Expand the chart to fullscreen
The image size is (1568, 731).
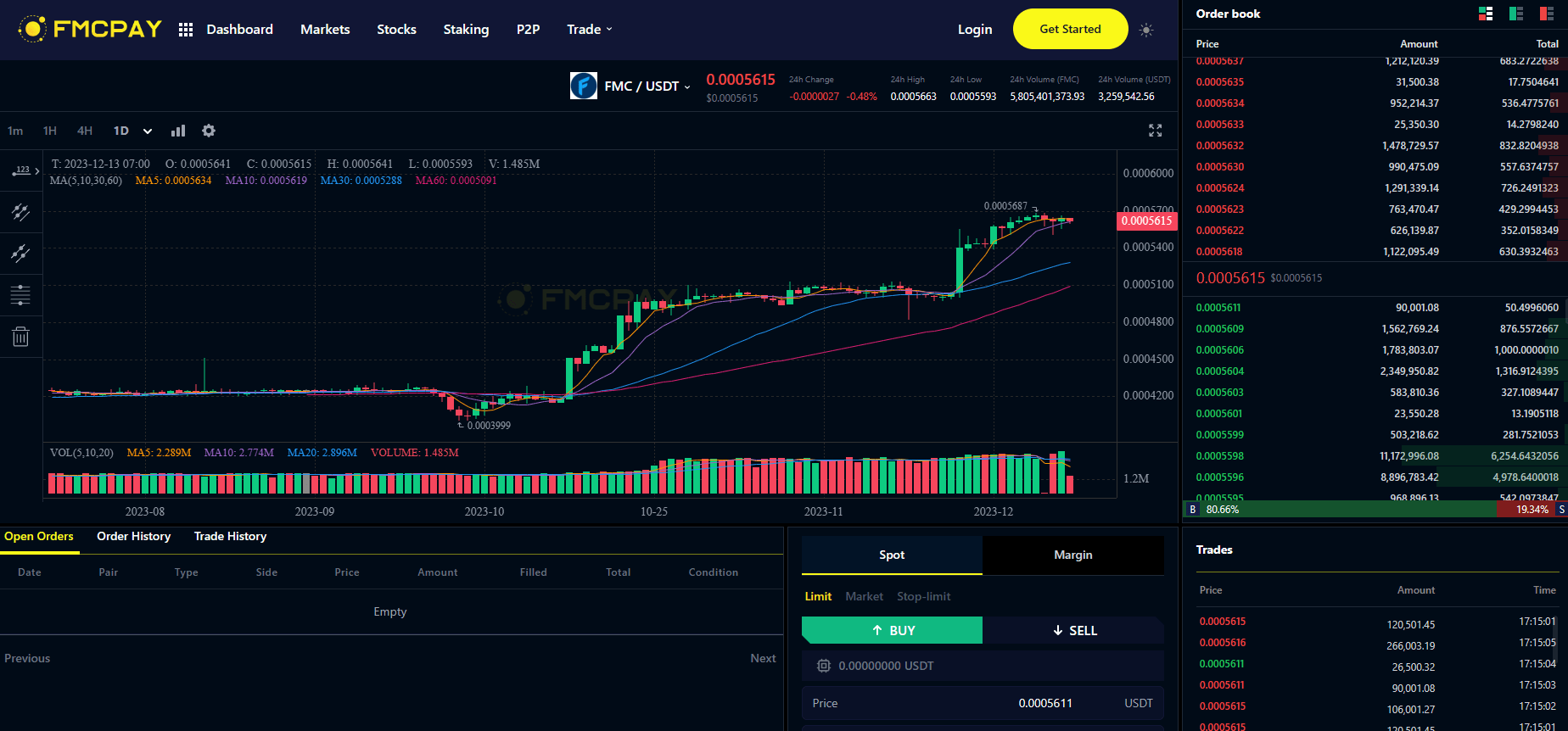click(x=1155, y=131)
